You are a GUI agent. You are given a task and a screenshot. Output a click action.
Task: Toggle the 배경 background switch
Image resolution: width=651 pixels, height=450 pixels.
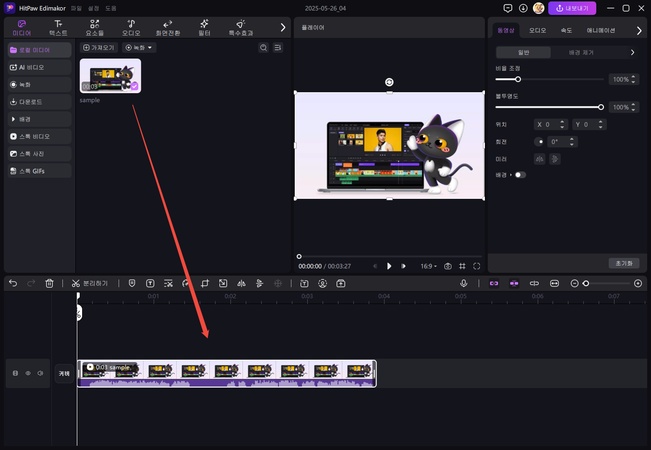tap(519, 175)
